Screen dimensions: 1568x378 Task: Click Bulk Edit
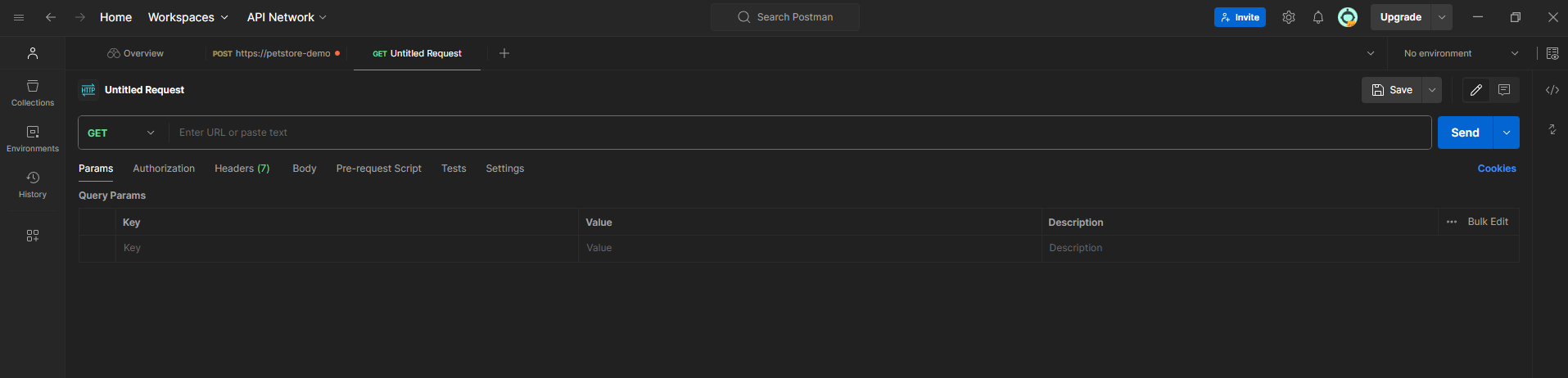(1488, 222)
